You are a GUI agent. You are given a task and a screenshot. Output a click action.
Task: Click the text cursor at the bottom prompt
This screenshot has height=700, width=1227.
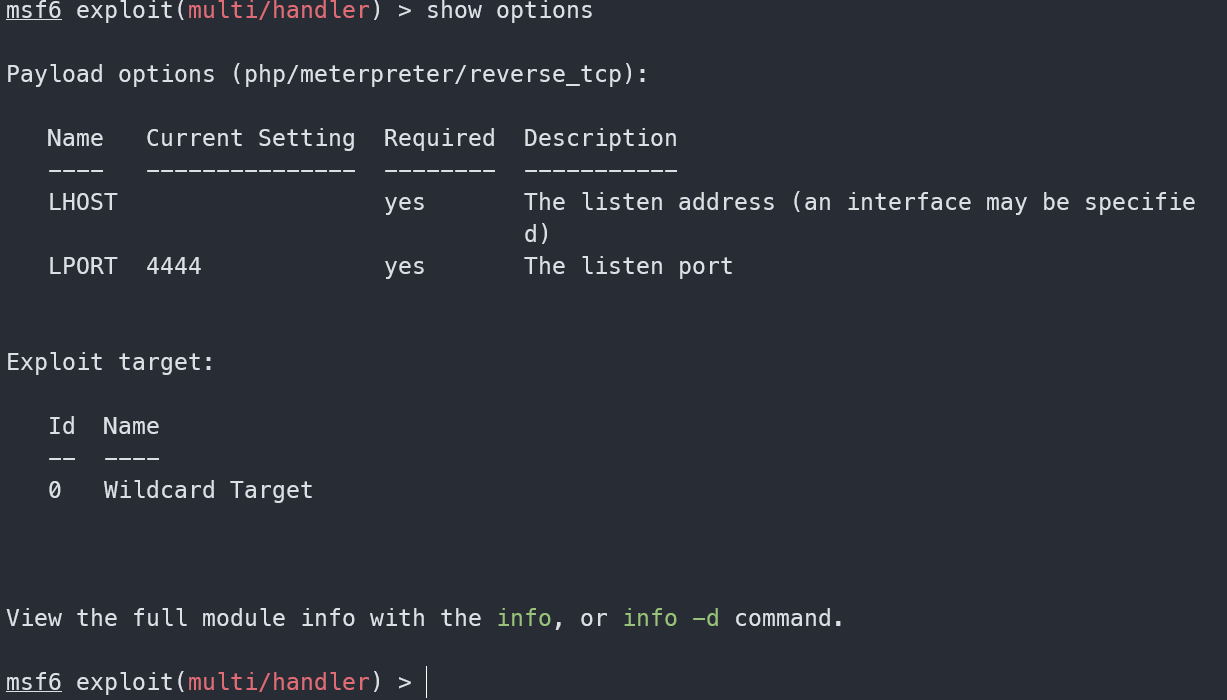[x=427, y=682]
